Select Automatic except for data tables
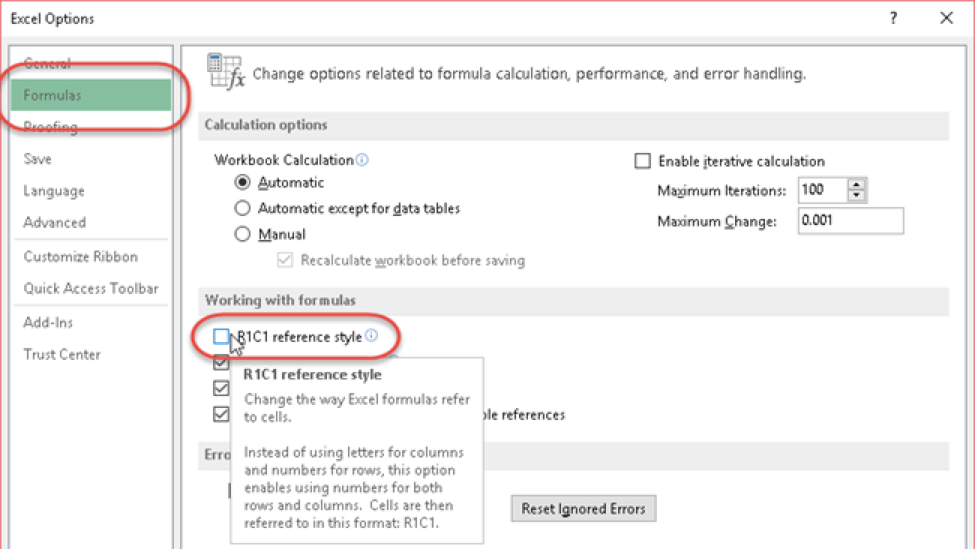 pyautogui.click(x=243, y=208)
